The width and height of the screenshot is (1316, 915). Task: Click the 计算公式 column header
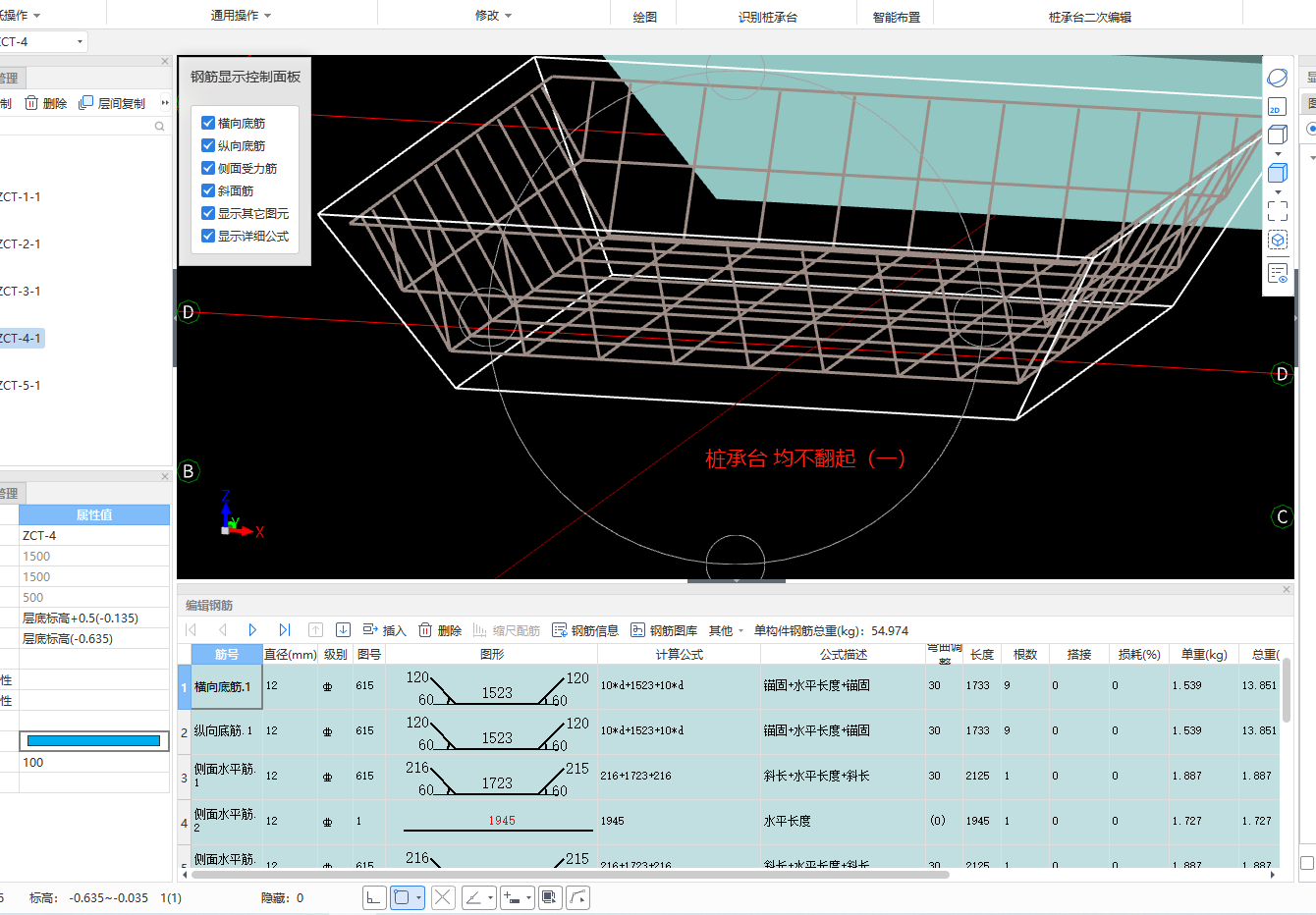tap(679, 654)
